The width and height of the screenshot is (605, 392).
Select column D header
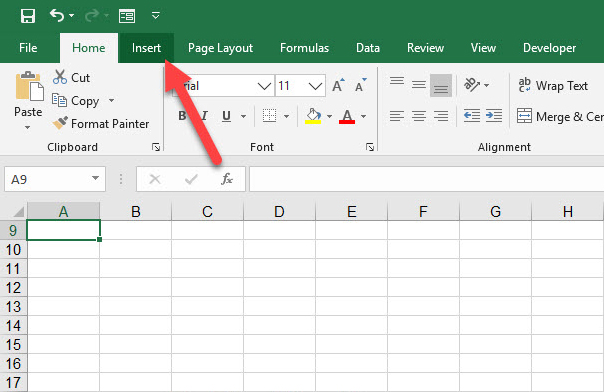click(279, 211)
